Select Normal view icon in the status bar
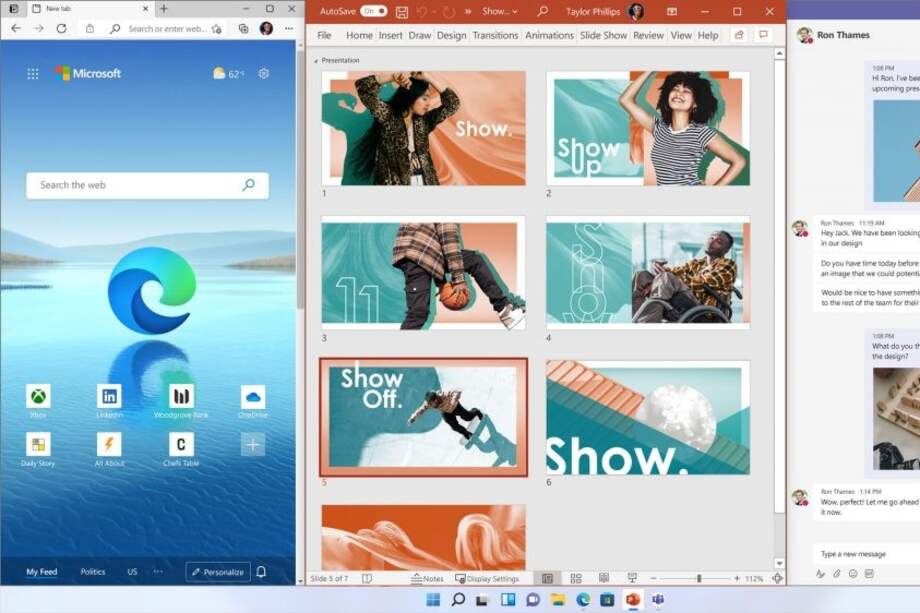 click(546, 578)
